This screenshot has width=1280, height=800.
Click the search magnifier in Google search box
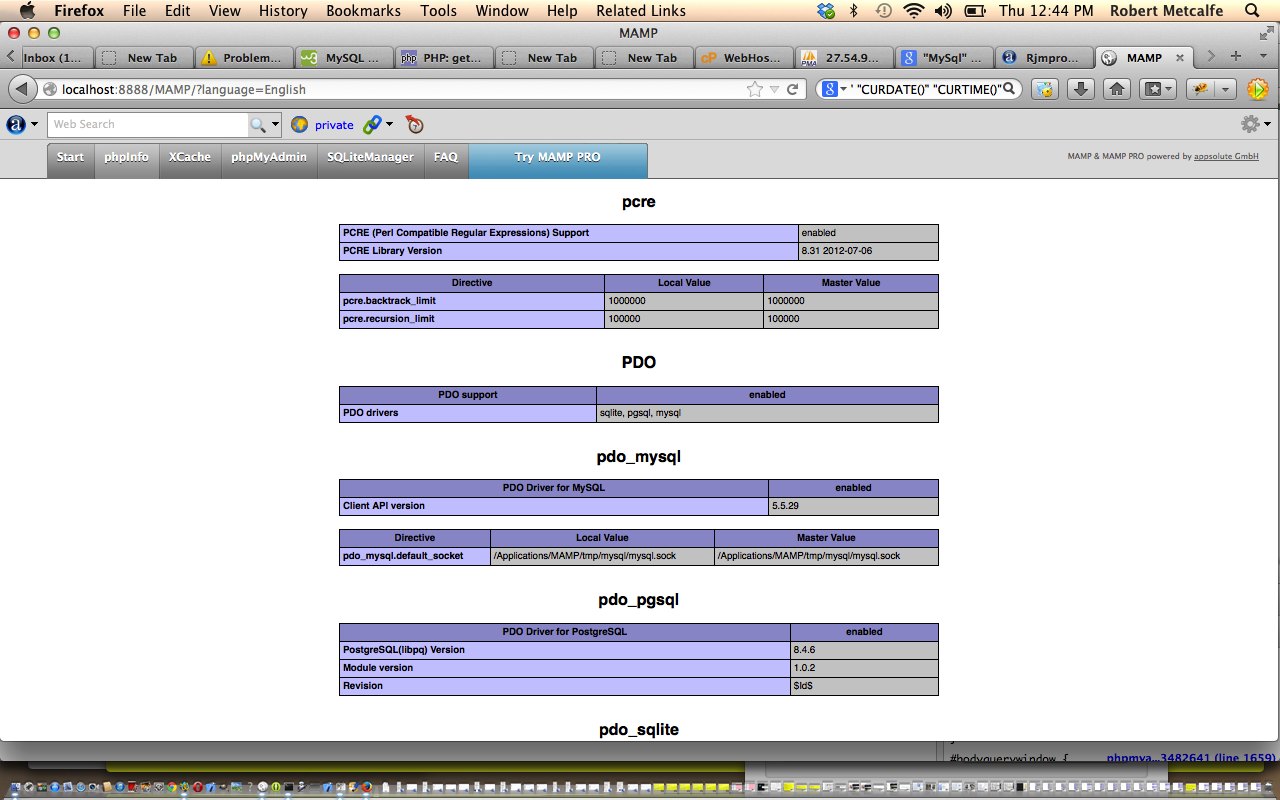[1009, 89]
